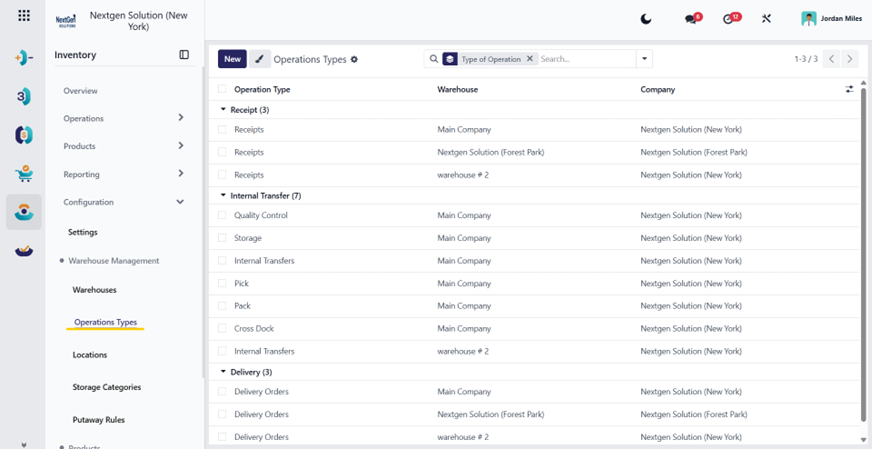Go to previous page arrow

pyautogui.click(x=831, y=58)
